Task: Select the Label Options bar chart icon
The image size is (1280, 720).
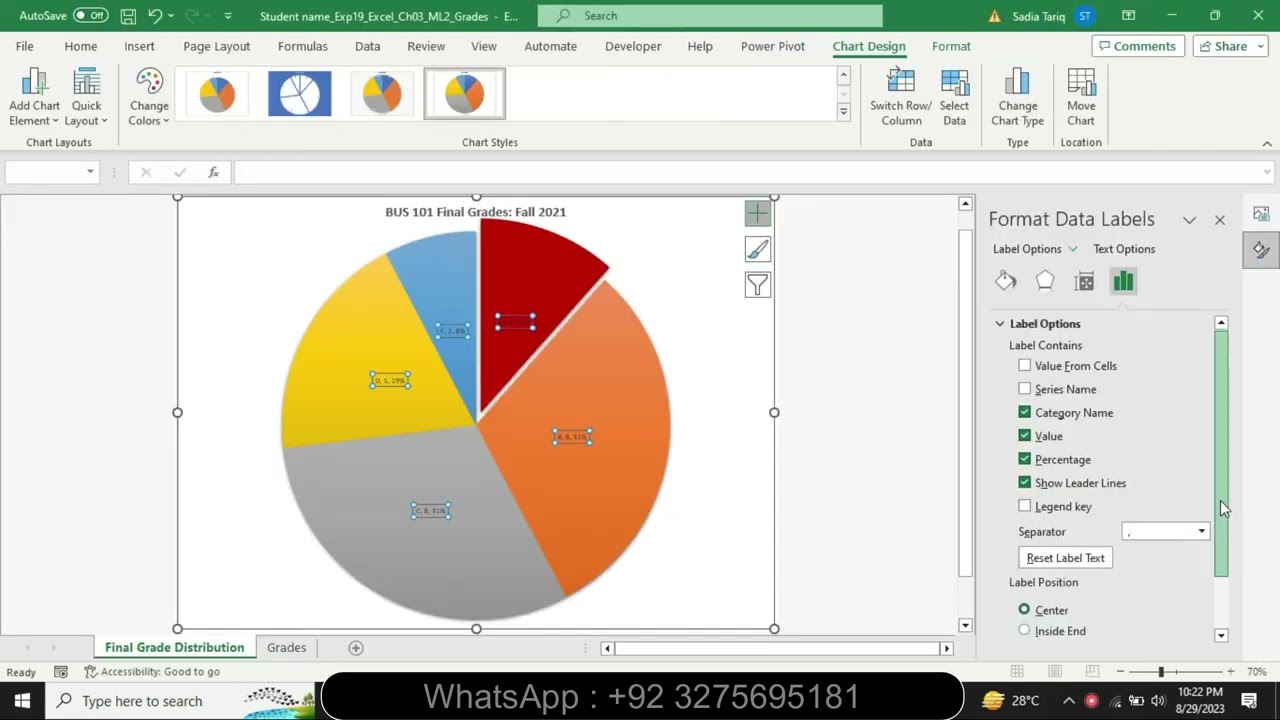Action: point(1123,281)
